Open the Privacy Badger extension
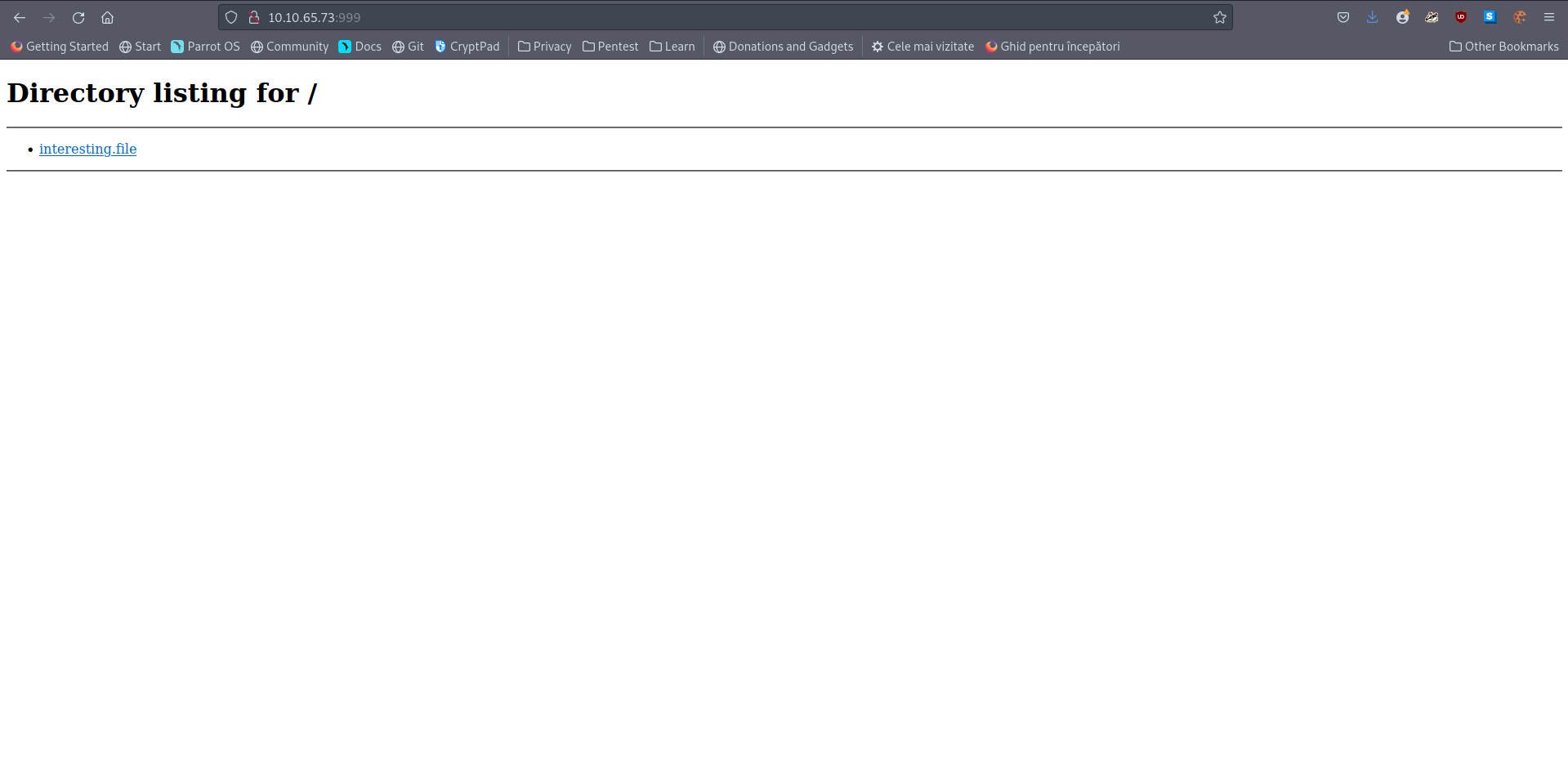 pos(1432,17)
